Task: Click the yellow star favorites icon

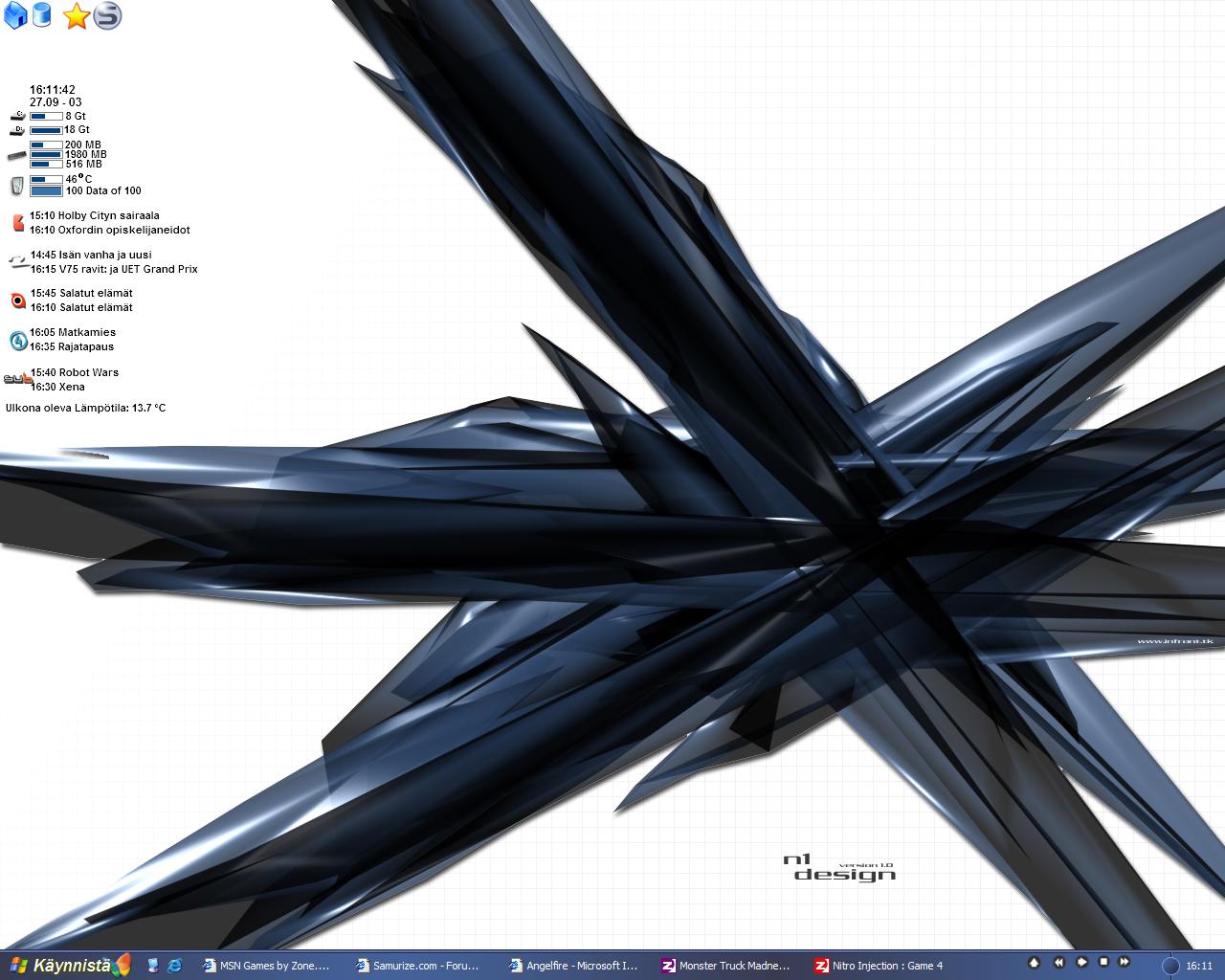Action: pos(77,16)
